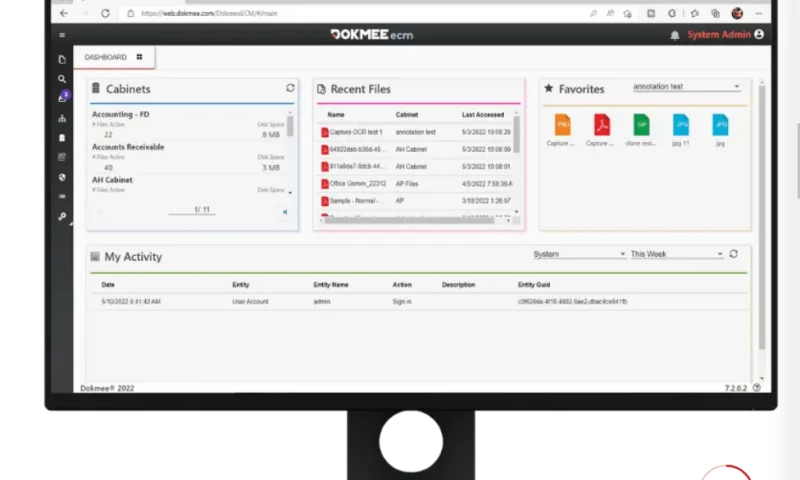Click the Recent Files horizontal scrollbar
800x480 pixels.
point(409,220)
